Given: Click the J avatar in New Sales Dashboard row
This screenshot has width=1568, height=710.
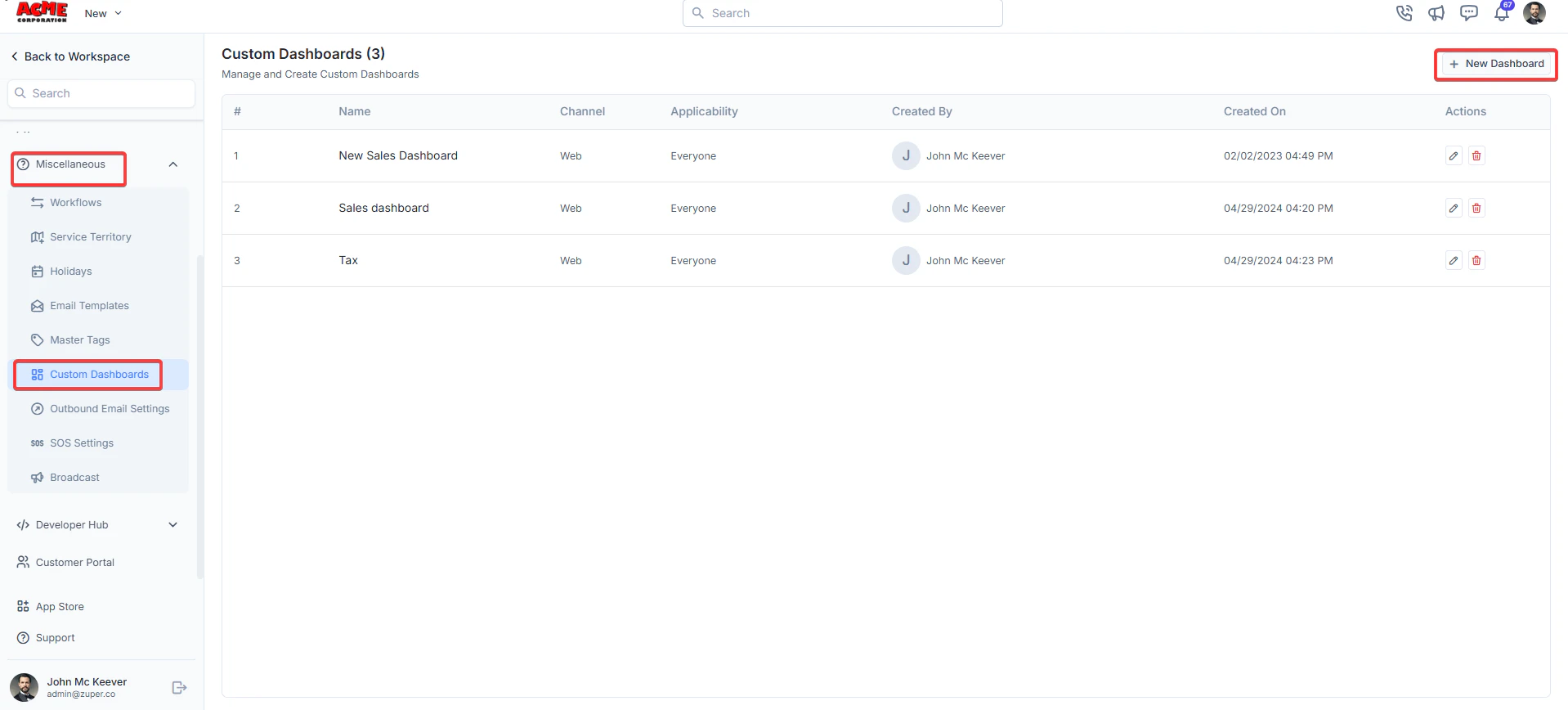Looking at the screenshot, I should pyautogui.click(x=906, y=155).
